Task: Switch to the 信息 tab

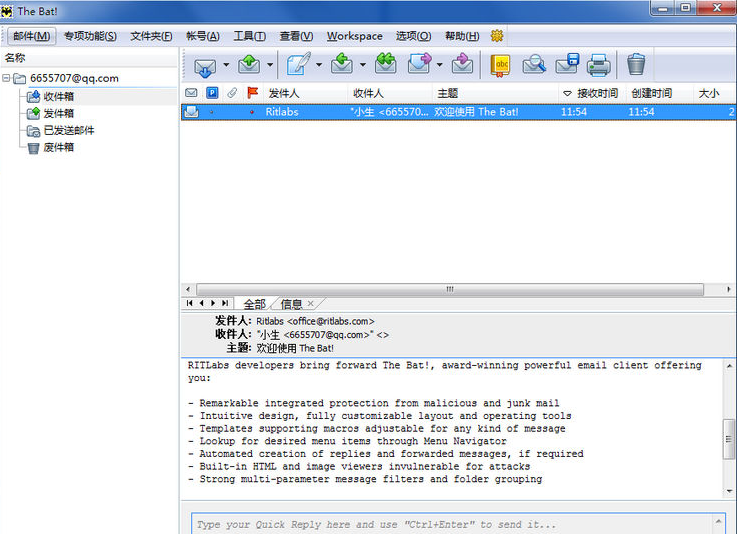Action: (291, 304)
